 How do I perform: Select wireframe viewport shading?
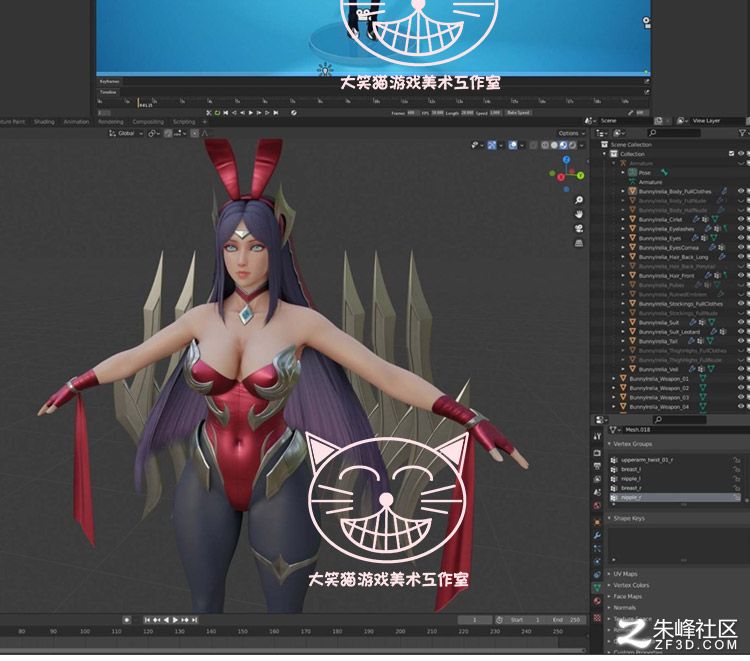click(x=545, y=145)
